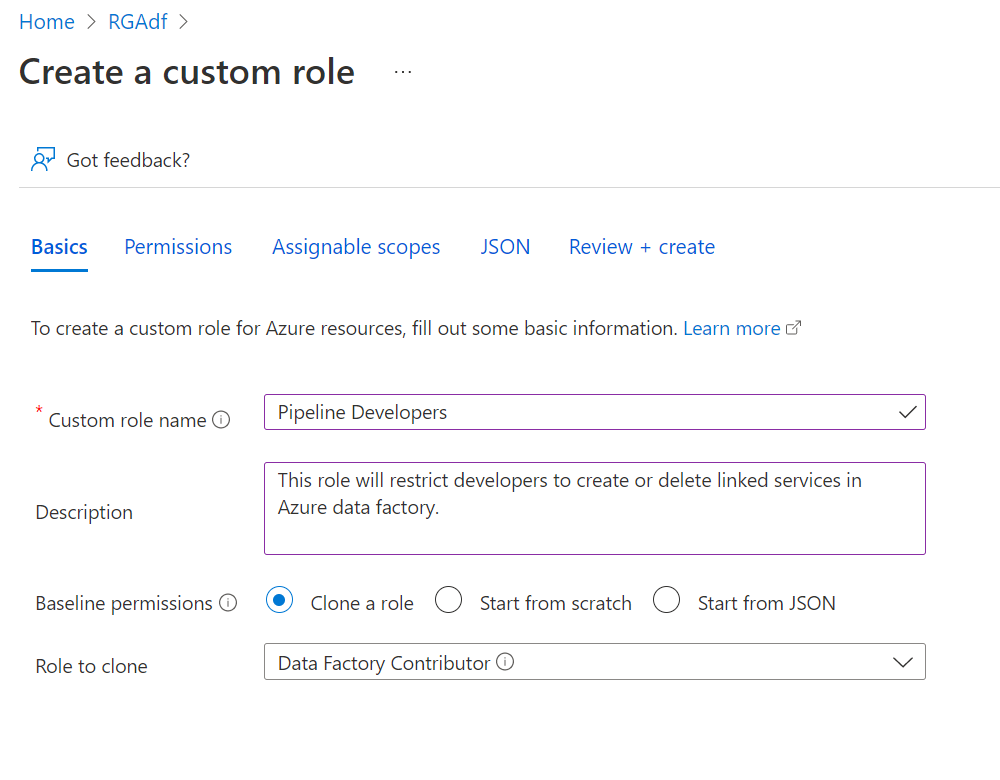Choose the Start from scratch option
Screen dimensions: 1000x780
(x=449, y=601)
